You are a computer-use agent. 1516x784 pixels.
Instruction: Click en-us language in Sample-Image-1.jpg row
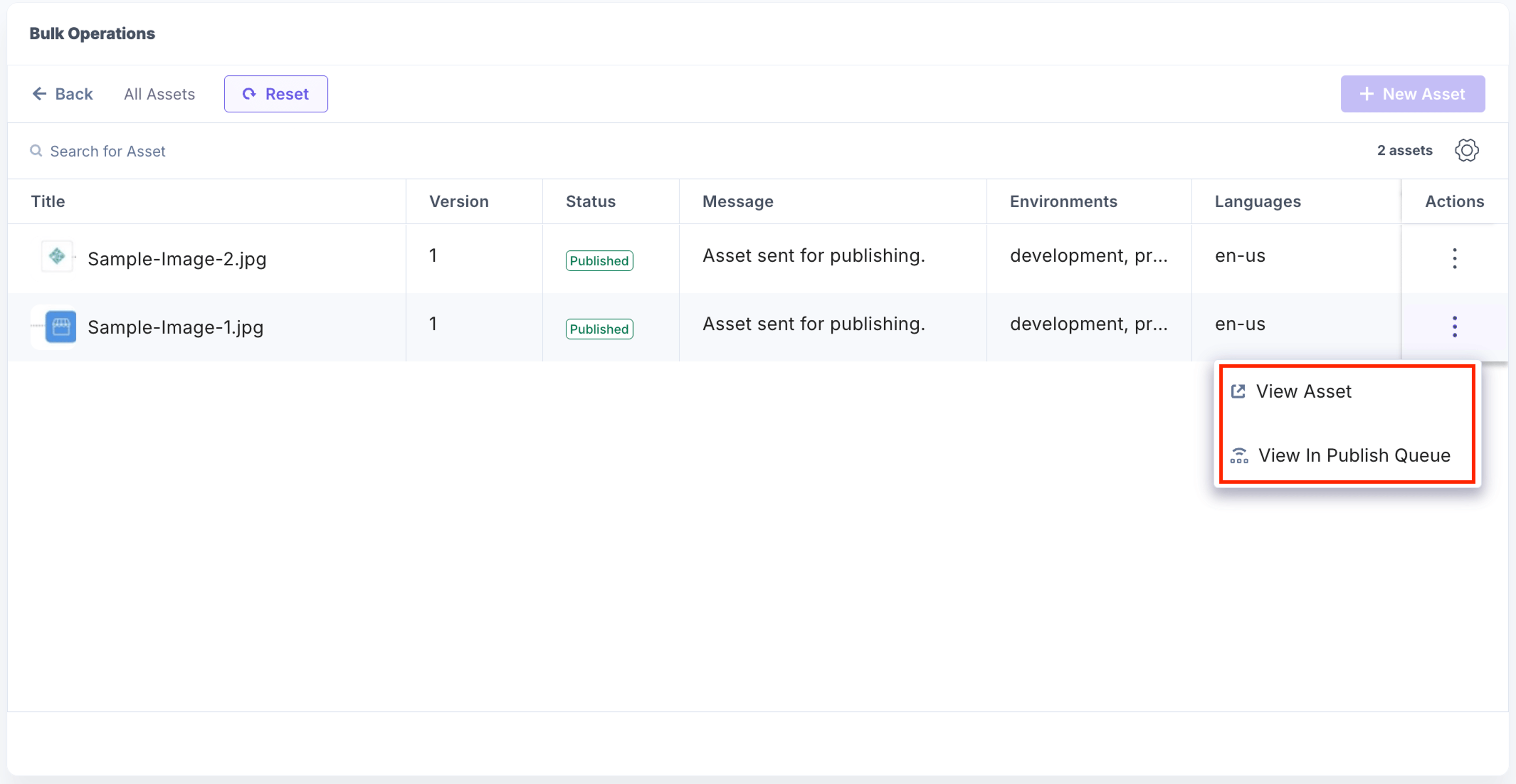1240,324
